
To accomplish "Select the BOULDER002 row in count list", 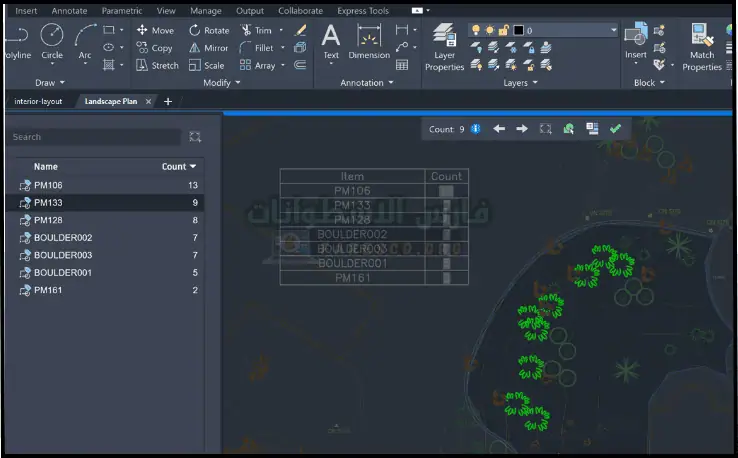I will coord(63,237).
